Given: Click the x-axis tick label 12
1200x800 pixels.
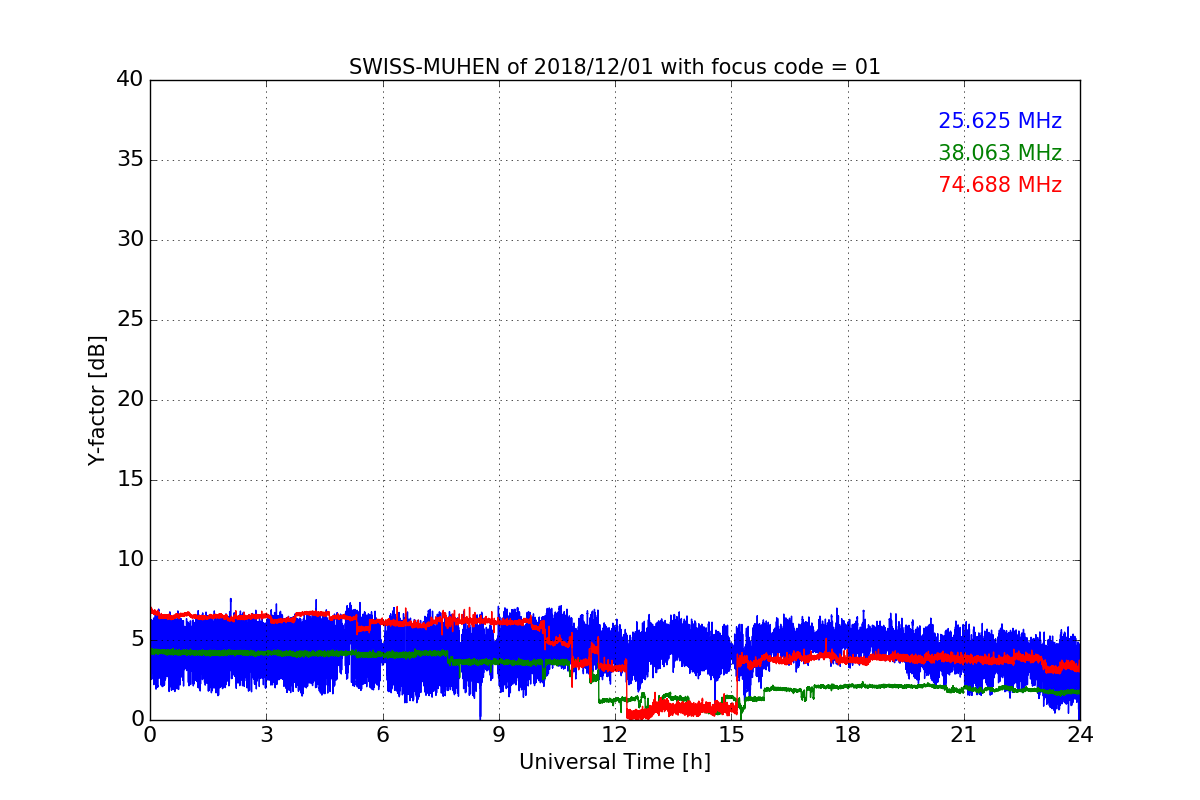Looking at the screenshot, I should click(x=615, y=734).
